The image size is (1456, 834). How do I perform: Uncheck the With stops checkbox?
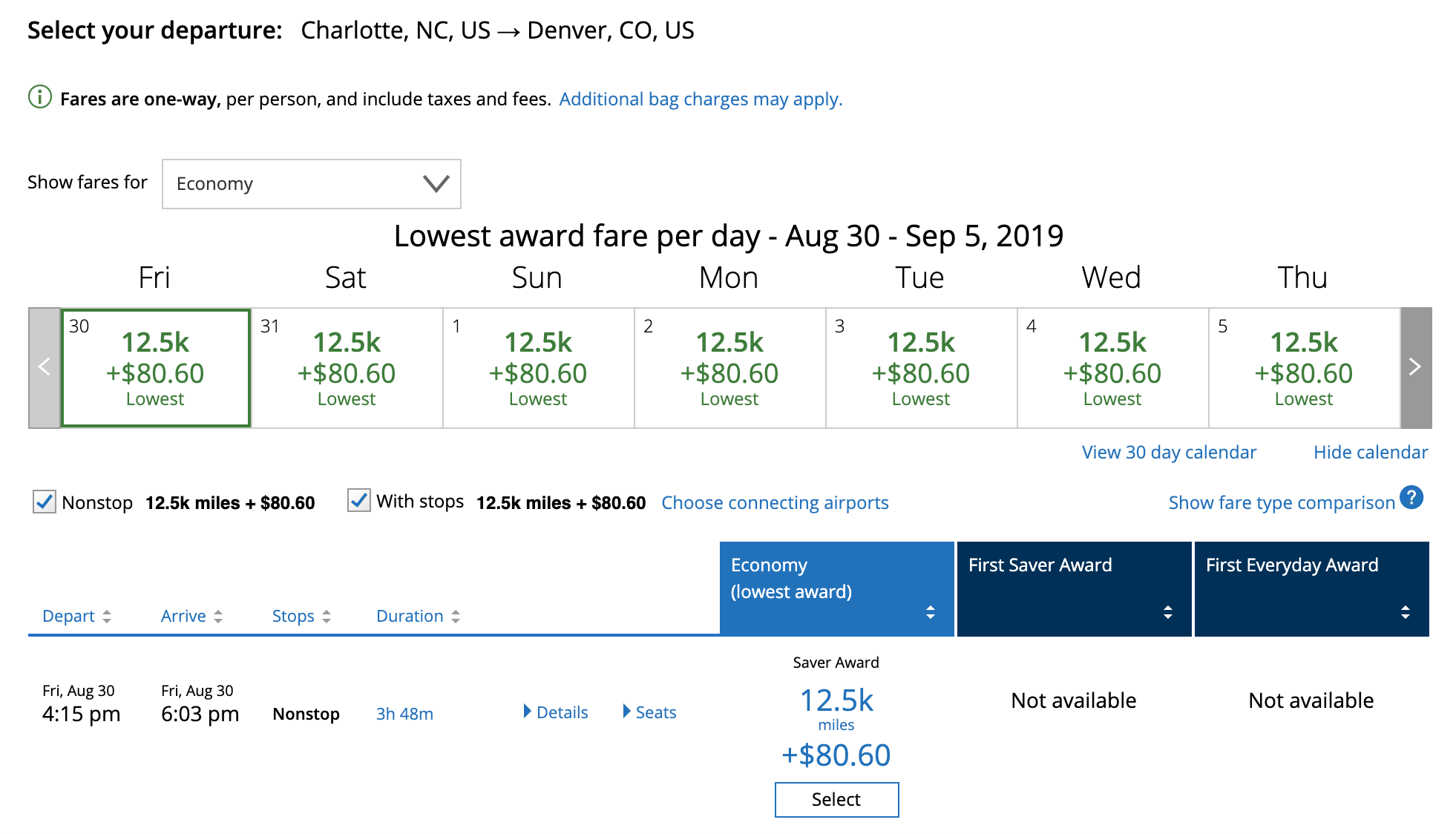point(359,501)
